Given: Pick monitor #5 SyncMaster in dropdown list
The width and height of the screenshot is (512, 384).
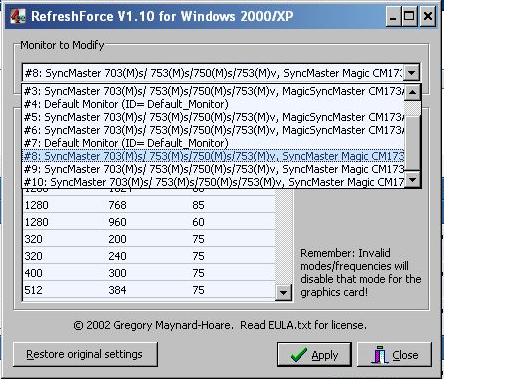Looking at the screenshot, I should tap(213, 117).
